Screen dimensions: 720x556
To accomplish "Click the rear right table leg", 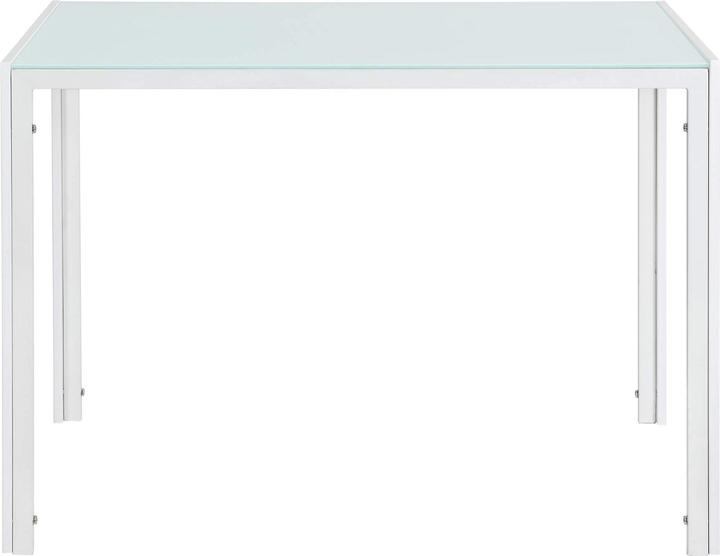I will click(x=652, y=255).
